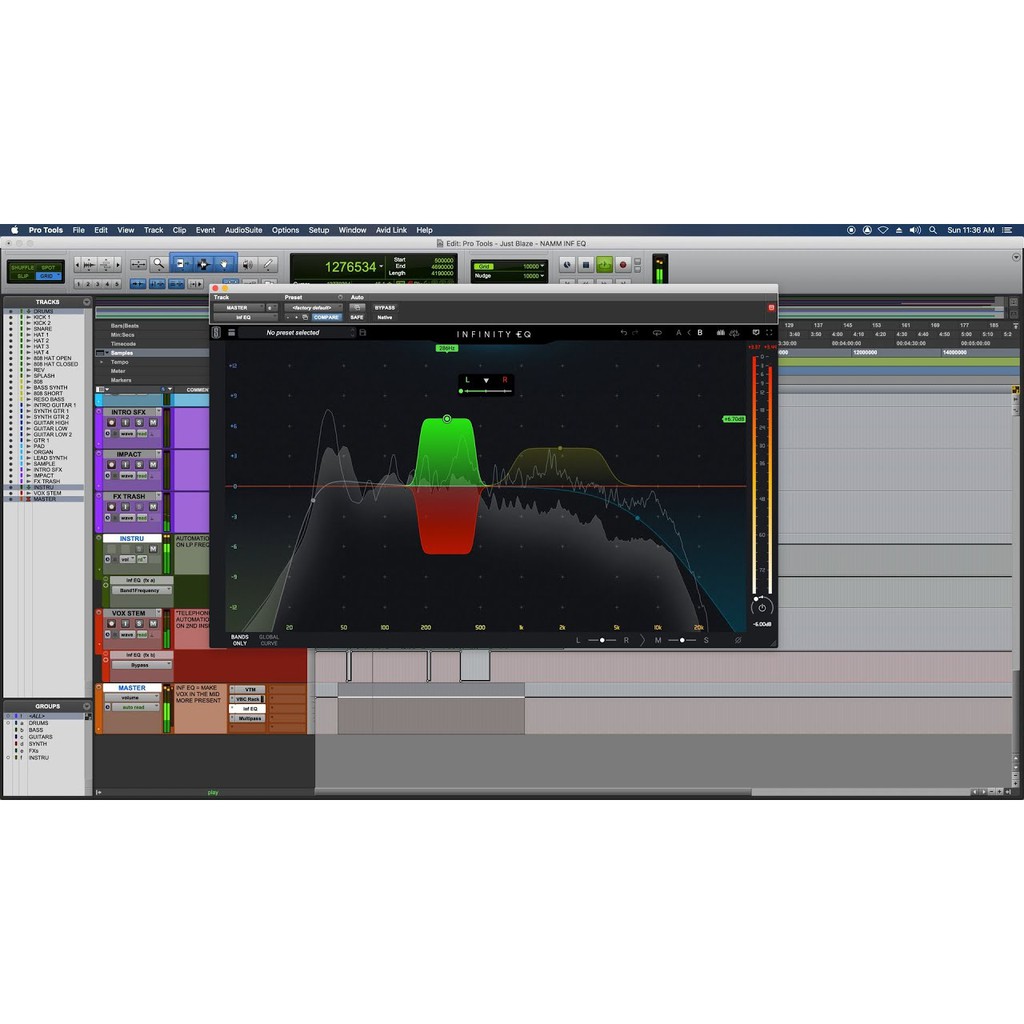Screen dimensions: 1024x1024
Task: Open macOS Spotlight search icon
Action: click(x=933, y=230)
